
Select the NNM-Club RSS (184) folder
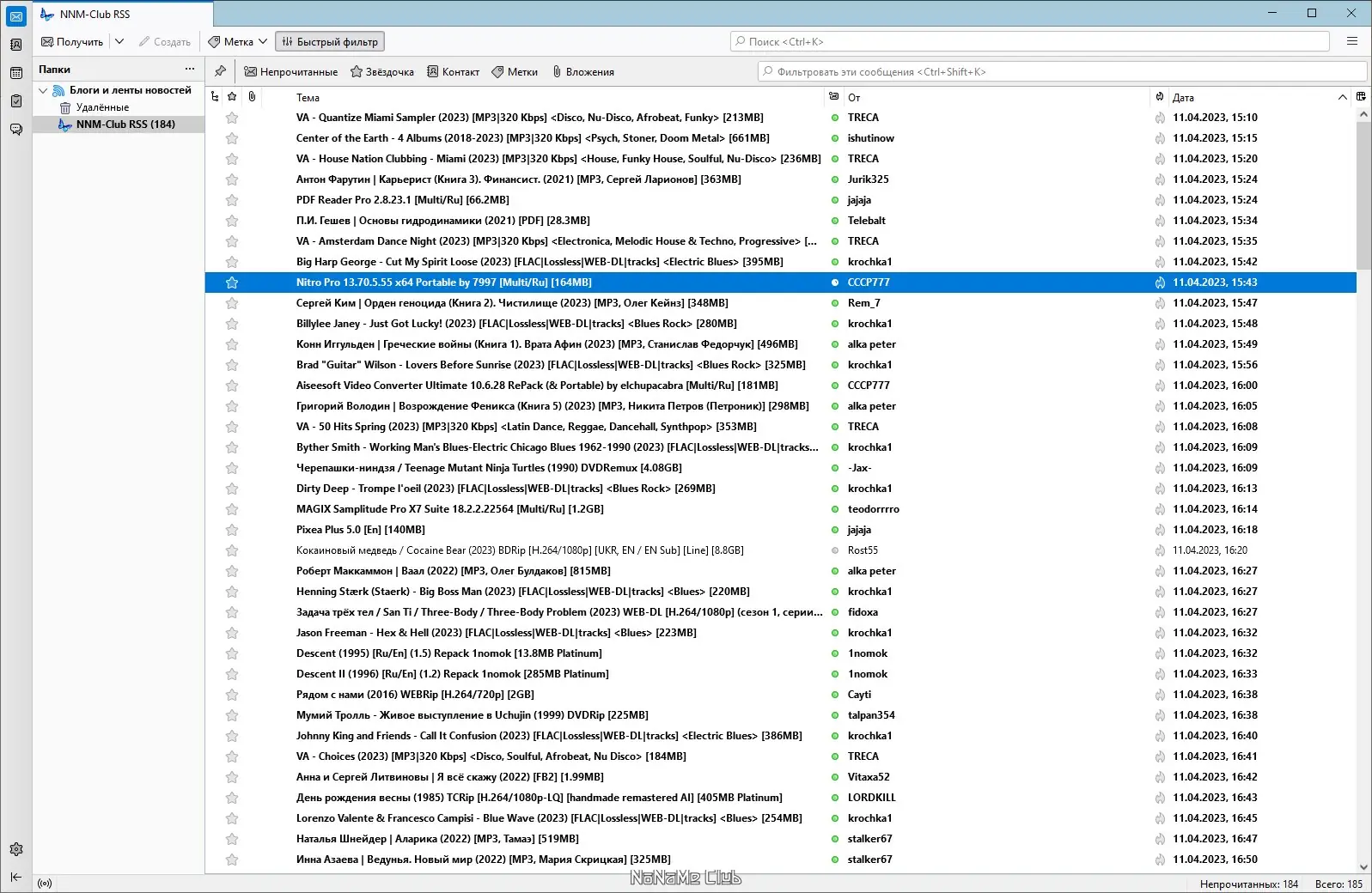click(x=119, y=125)
